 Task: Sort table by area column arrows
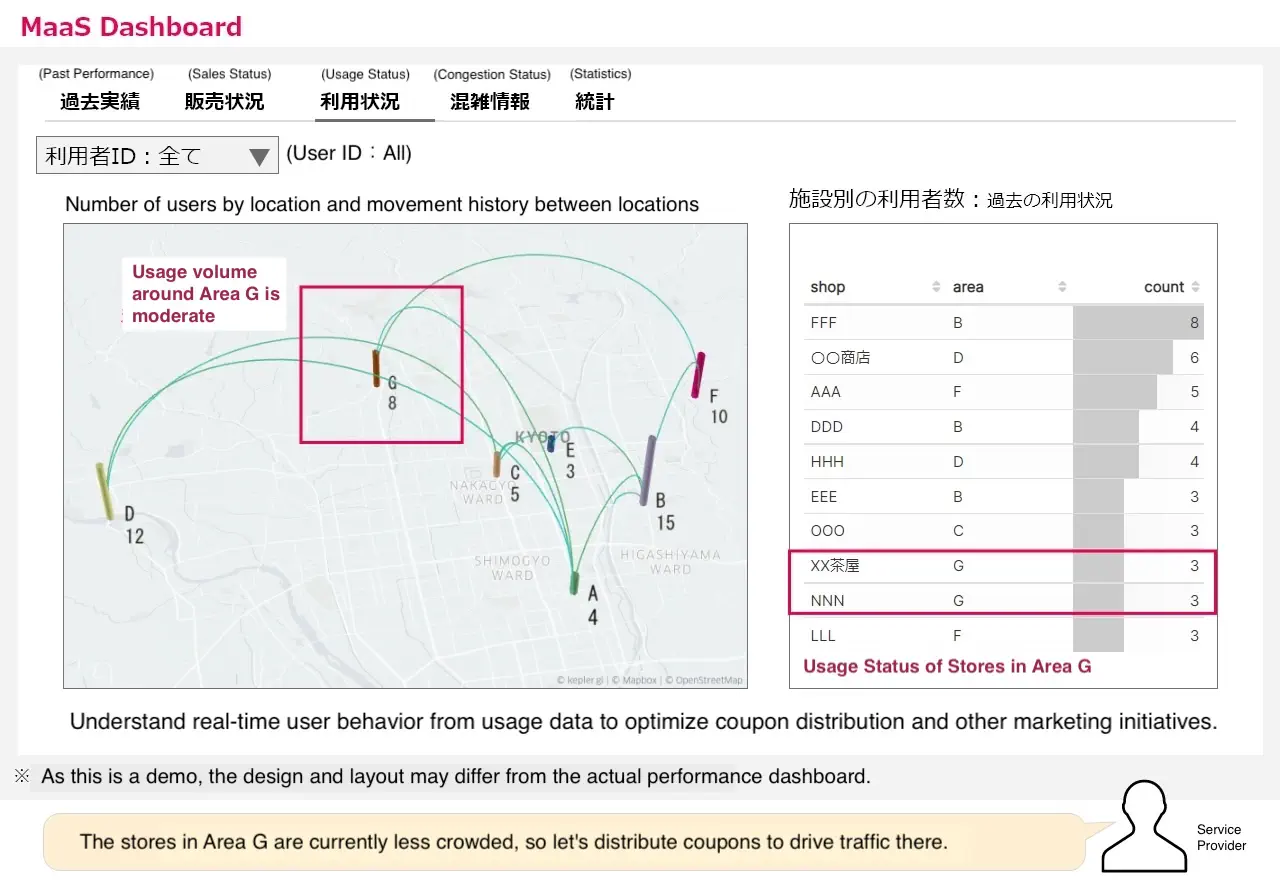tap(1062, 287)
